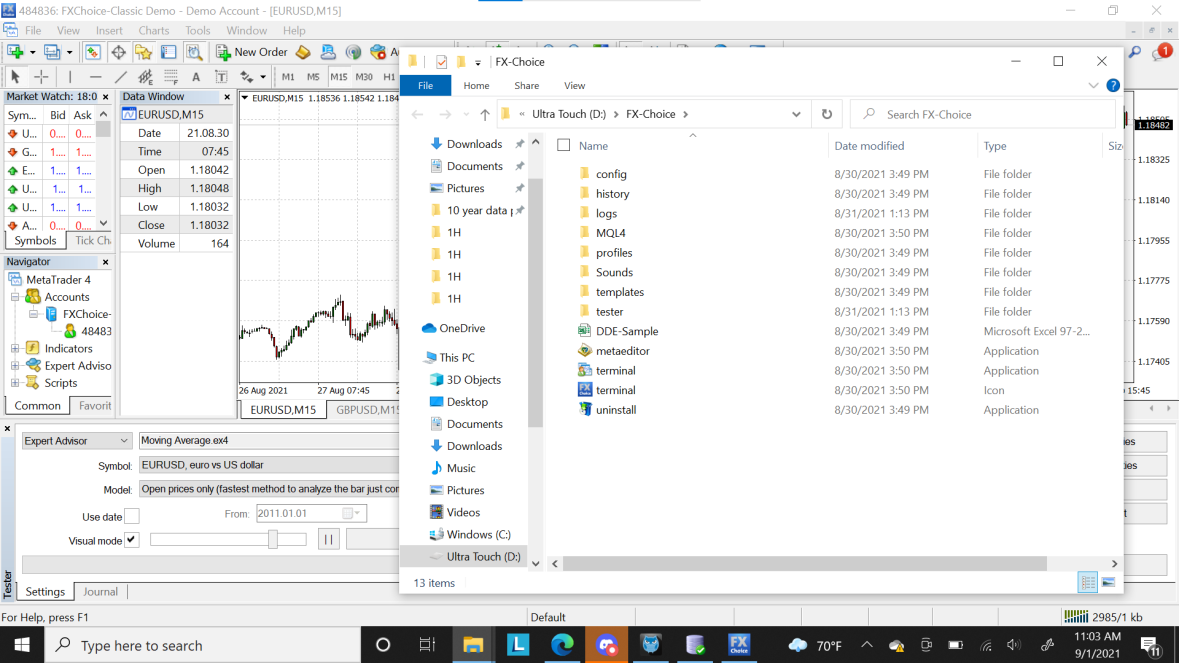This screenshot has height=663, width=1179.
Task: Click the Signals radar toolbar icon
Action: (353, 52)
